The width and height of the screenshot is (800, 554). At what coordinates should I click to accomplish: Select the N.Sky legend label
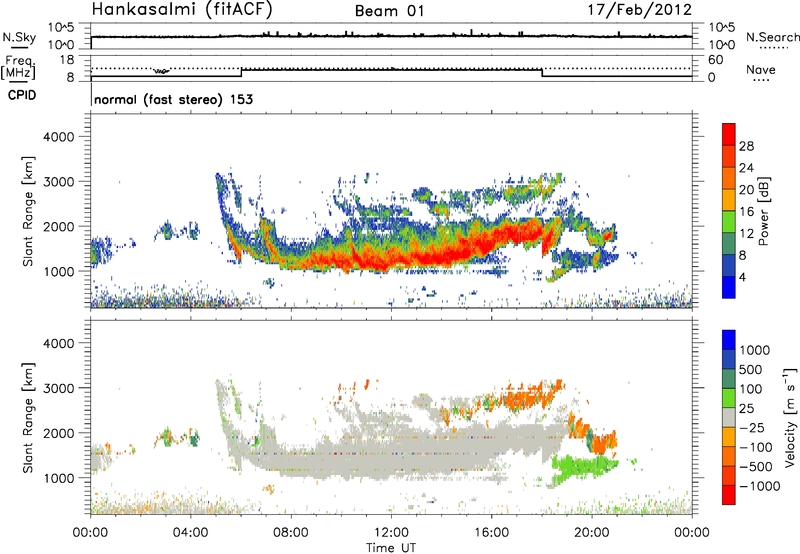(19, 37)
